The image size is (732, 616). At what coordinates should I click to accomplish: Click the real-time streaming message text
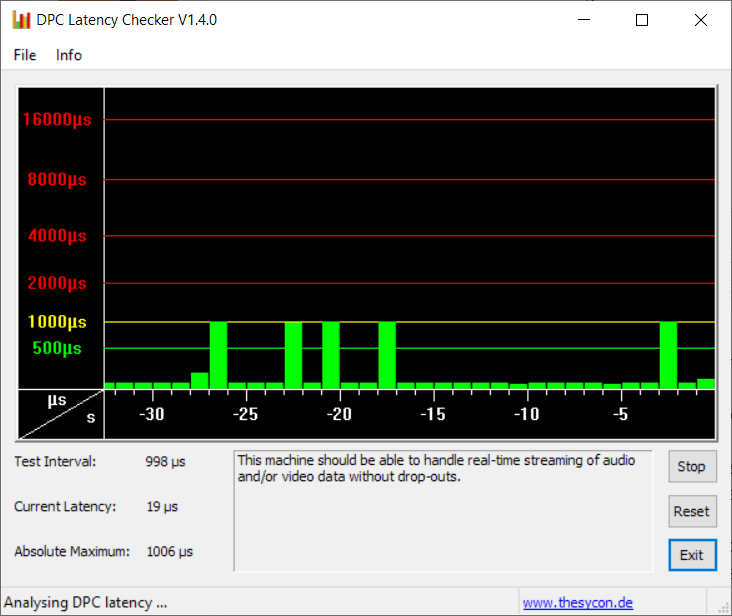click(x=436, y=468)
